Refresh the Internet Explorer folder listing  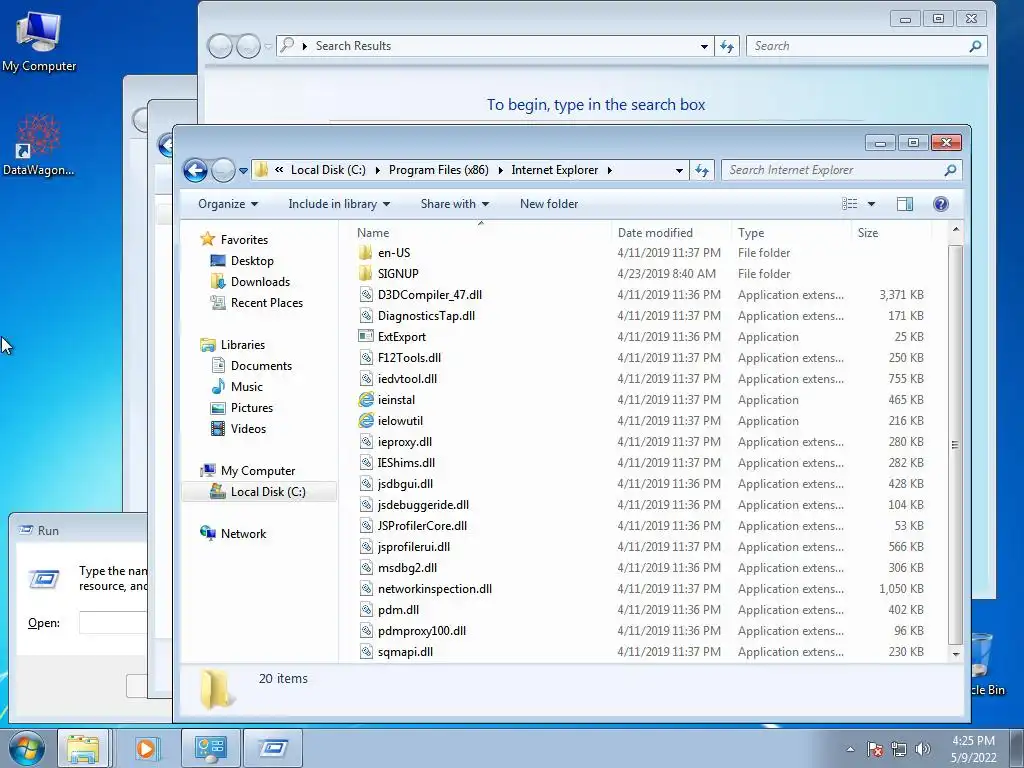pyautogui.click(x=701, y=170)
